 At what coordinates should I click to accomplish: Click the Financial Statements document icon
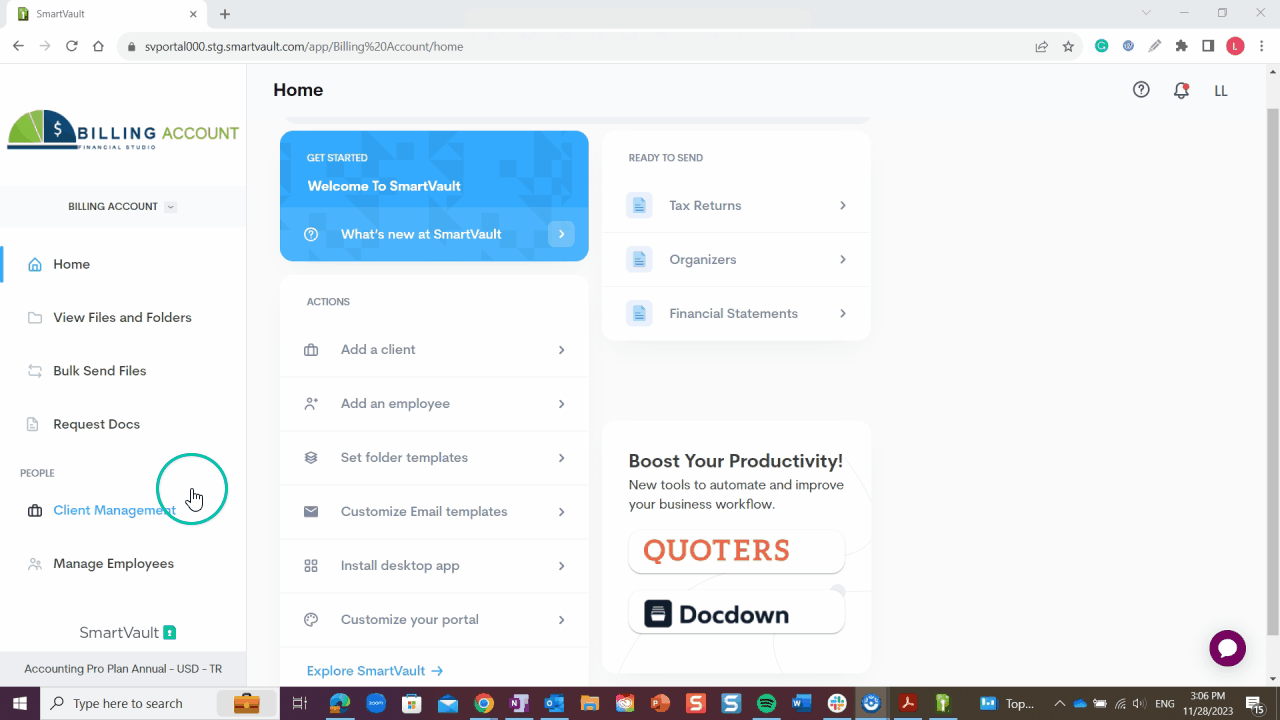(x=639, y=313)
